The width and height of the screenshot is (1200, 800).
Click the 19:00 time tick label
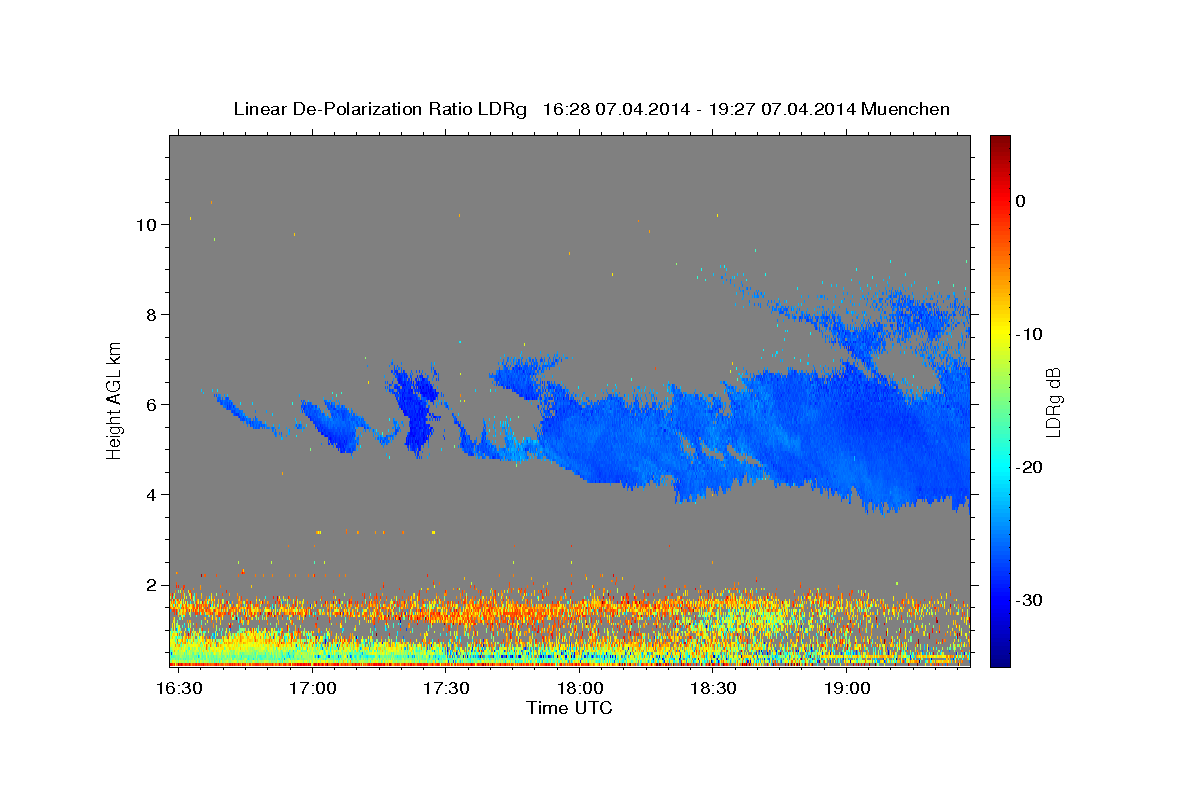point(846,689)
